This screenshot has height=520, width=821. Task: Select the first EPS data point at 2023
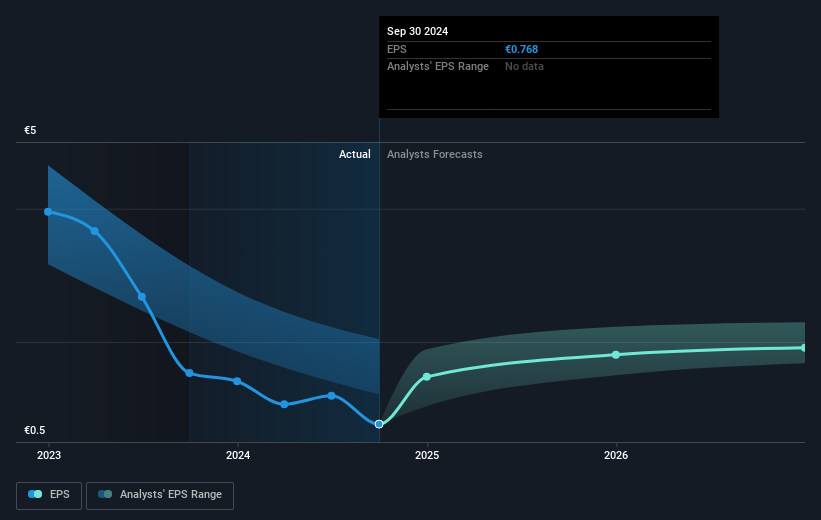coord(48,212)
